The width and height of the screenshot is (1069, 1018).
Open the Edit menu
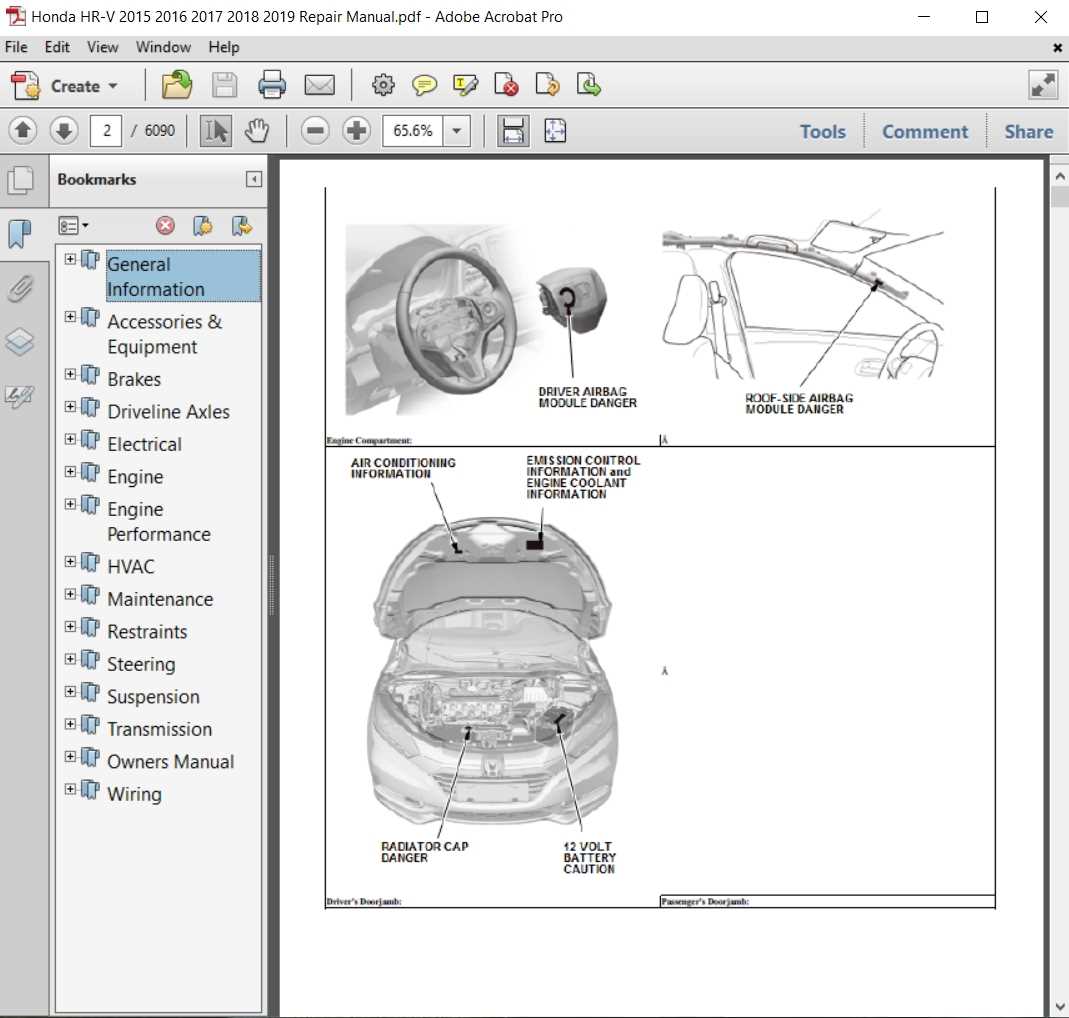57,47
